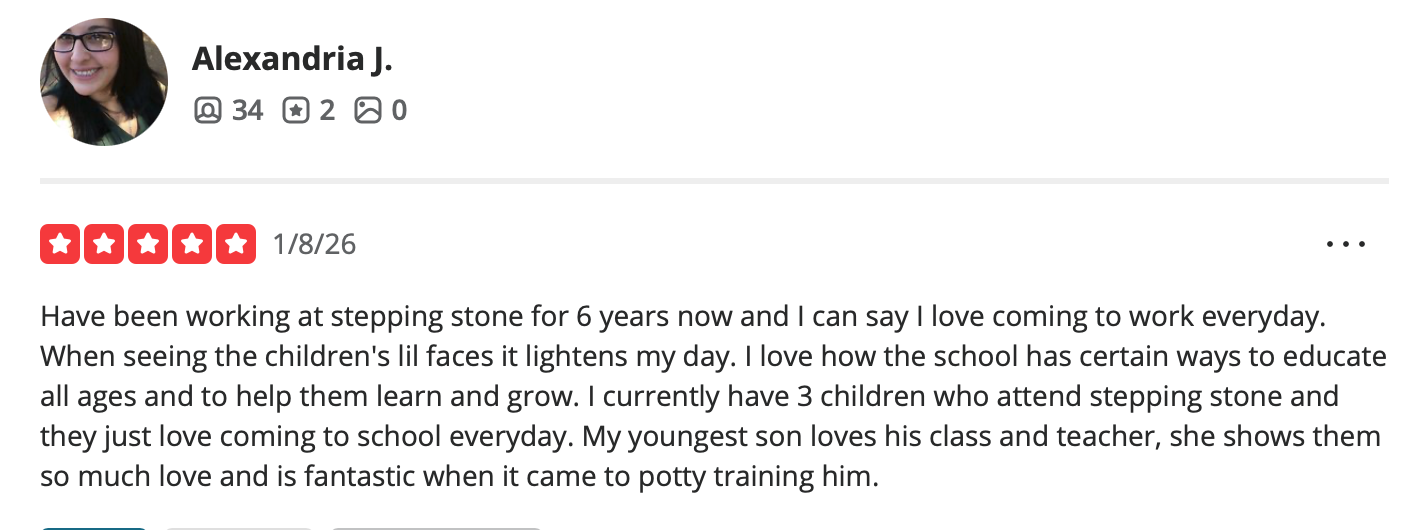Screen dimensions: 1422x530
Task: Click the reviews star-badge icon beside 2
Action: (295, 110)
